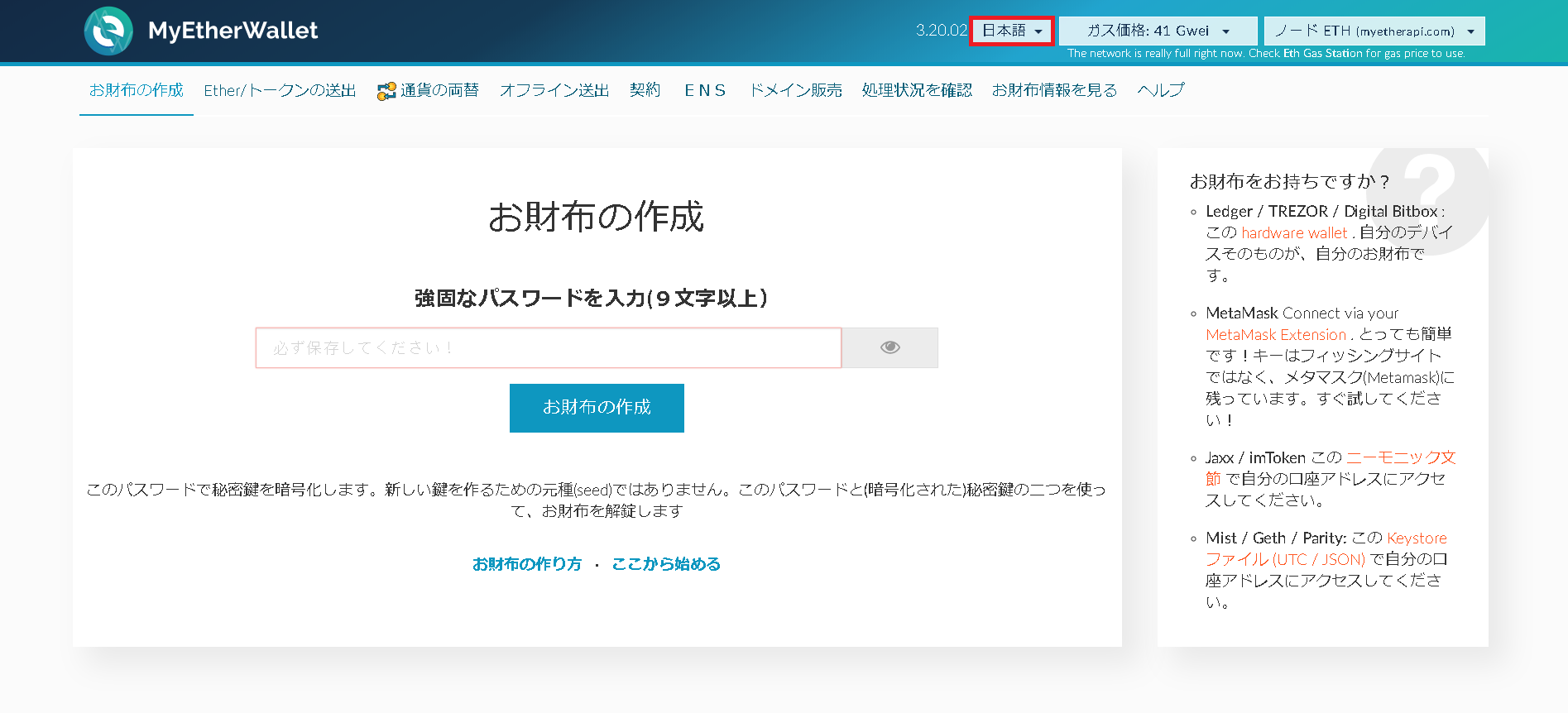Open the ENS tab
This screenshot has width=1568, height=713.
pos(706,90)
